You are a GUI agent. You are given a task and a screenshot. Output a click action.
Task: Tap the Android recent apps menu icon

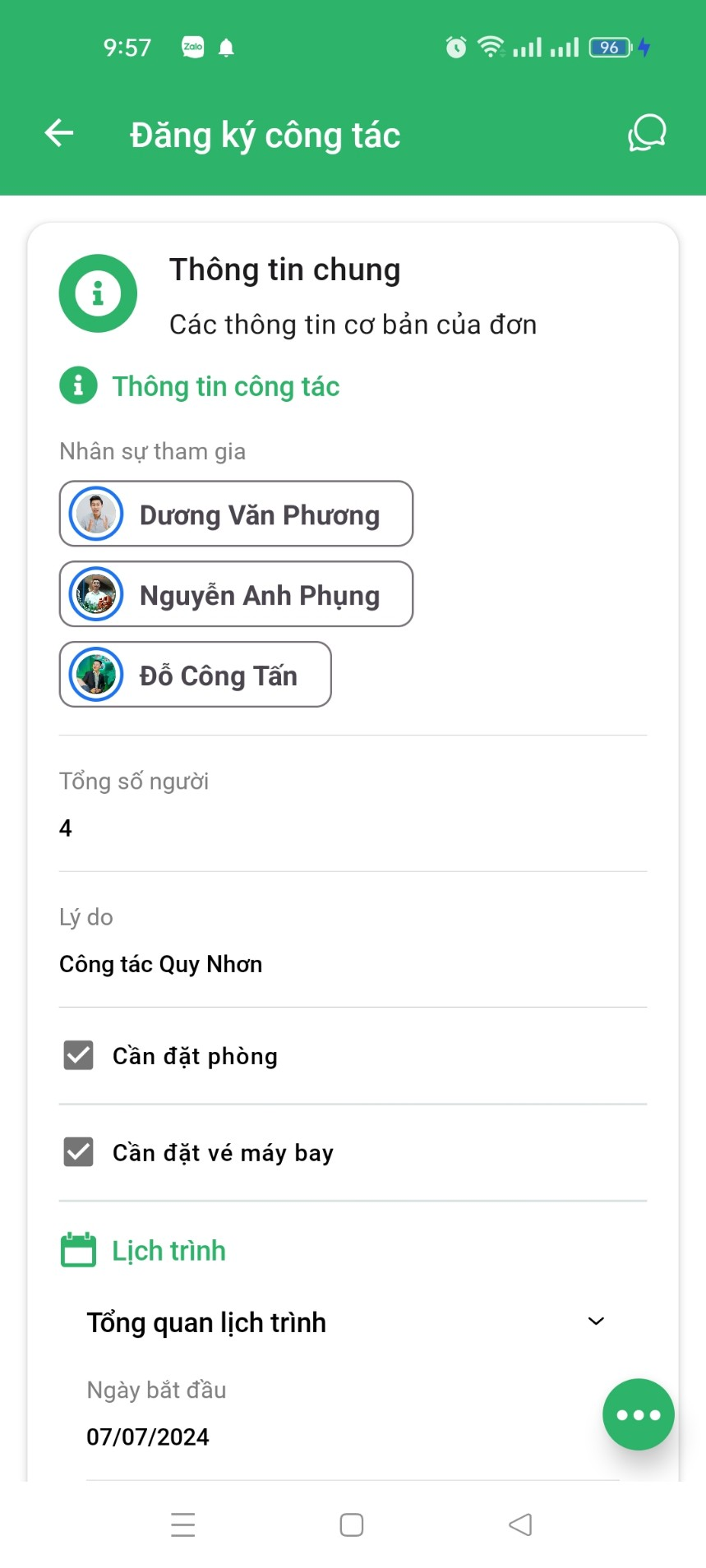click(183, 1524)
